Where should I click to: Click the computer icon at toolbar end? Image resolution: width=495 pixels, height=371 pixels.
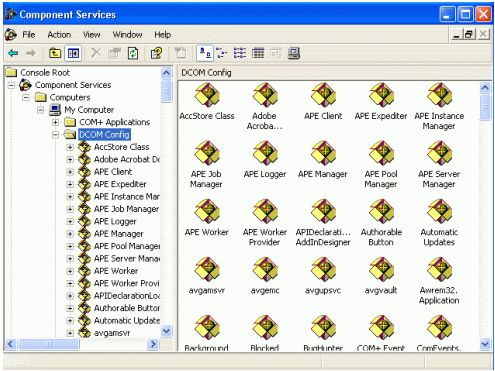tap(294, 53)
